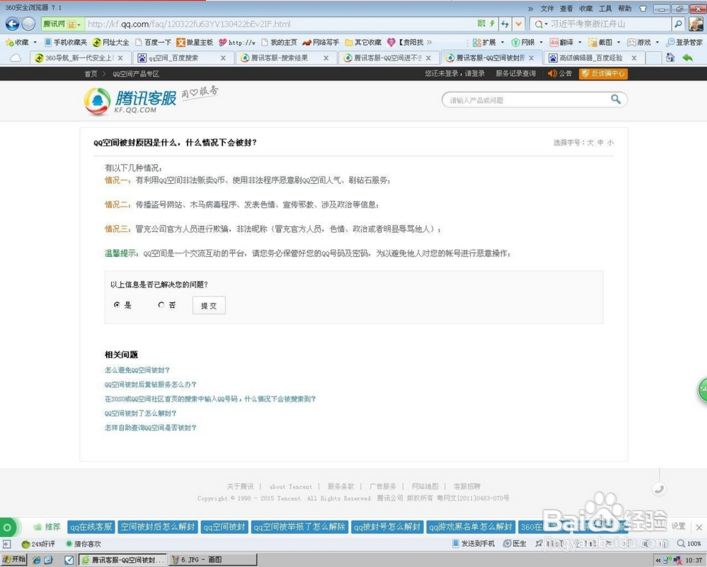Click the search icon in Tencent support search
The width and height of the screenshot is (707, 567).
tap(615, 99)
